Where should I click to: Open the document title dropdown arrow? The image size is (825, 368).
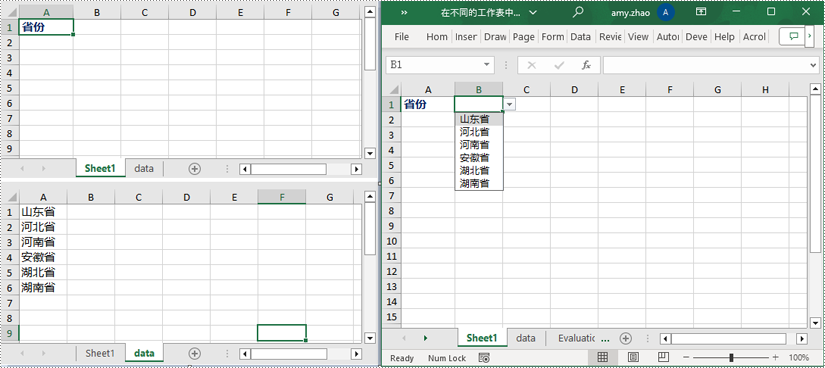[x=532, y=12]
